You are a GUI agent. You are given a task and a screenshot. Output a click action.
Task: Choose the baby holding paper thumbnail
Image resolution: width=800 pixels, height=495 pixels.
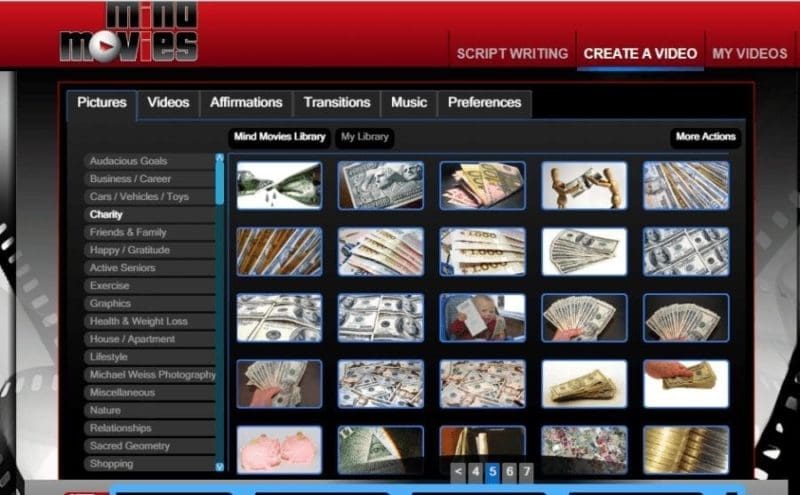(x=482, y=318)
